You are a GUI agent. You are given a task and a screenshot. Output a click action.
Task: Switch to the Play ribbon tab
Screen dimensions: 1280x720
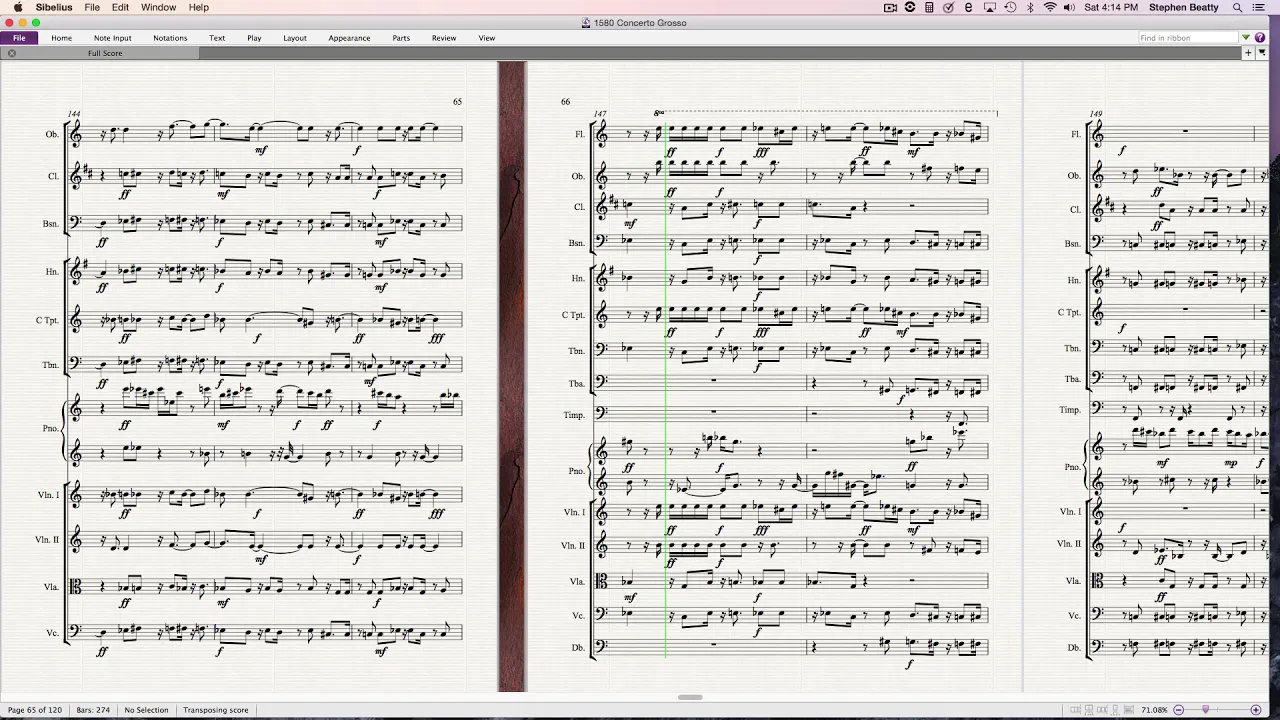[x=254, y=38]
